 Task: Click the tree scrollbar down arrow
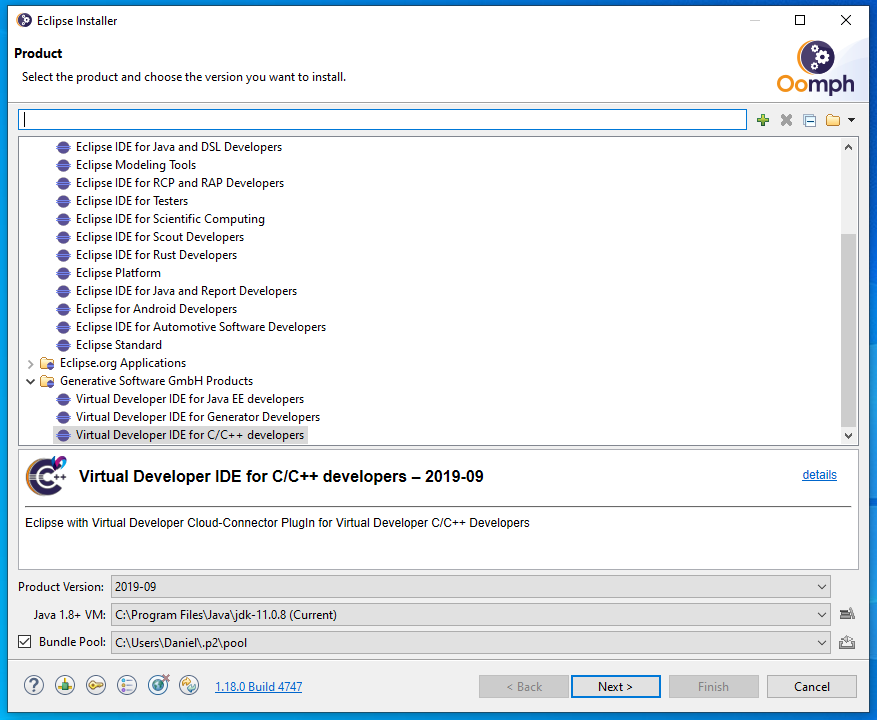point(848,435)
